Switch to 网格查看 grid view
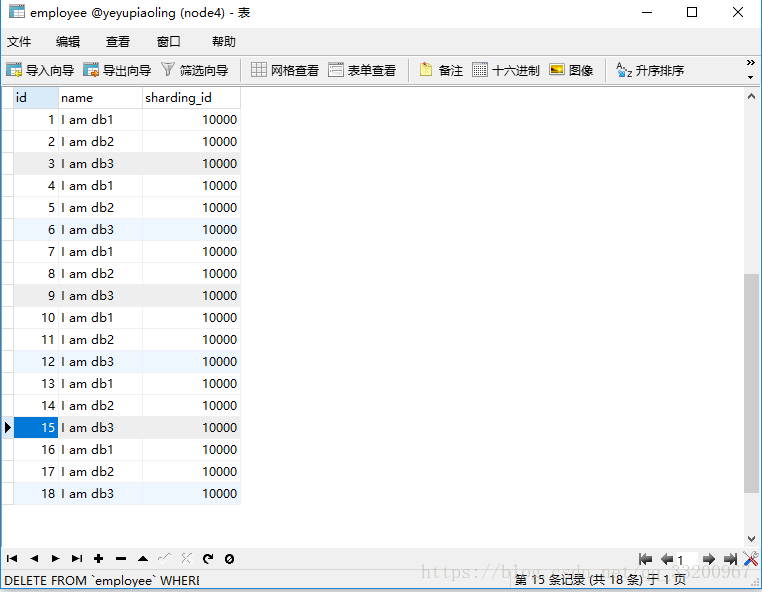This screenshot has height=592, width=762. (285, 70)
